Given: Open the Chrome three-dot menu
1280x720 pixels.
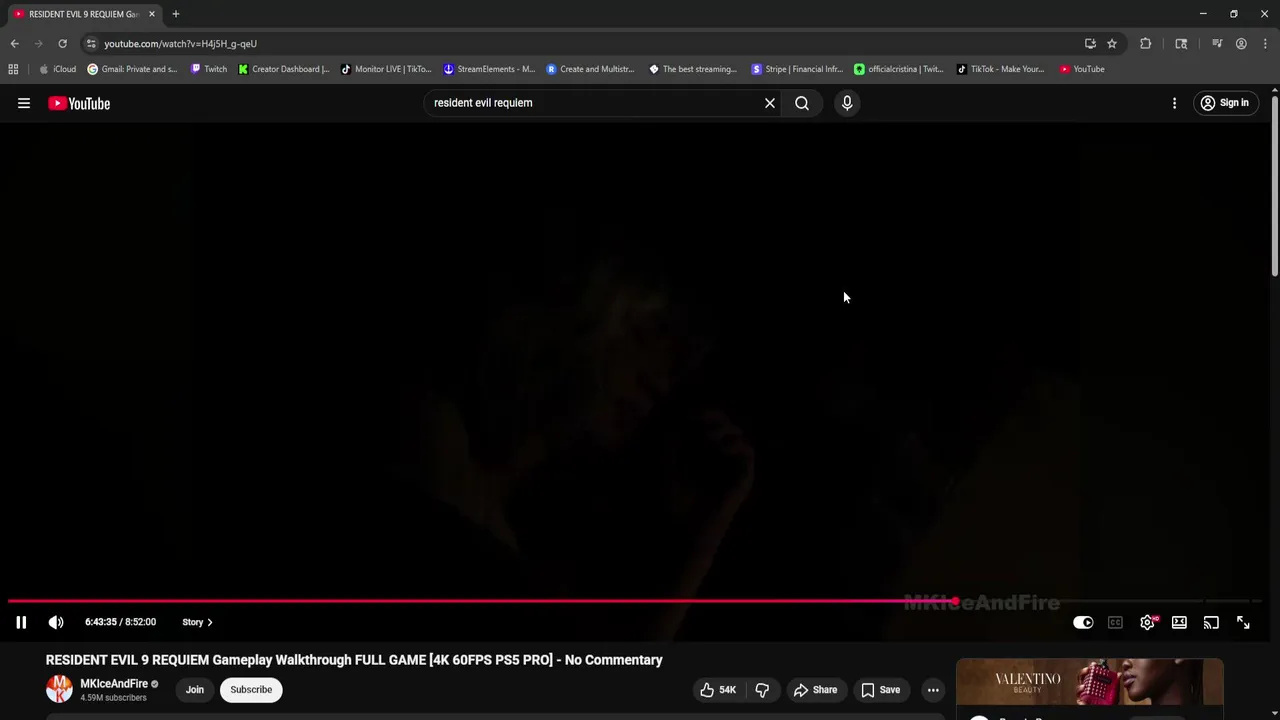Looking at the screenshot, I should click(x=1265, y=44).
